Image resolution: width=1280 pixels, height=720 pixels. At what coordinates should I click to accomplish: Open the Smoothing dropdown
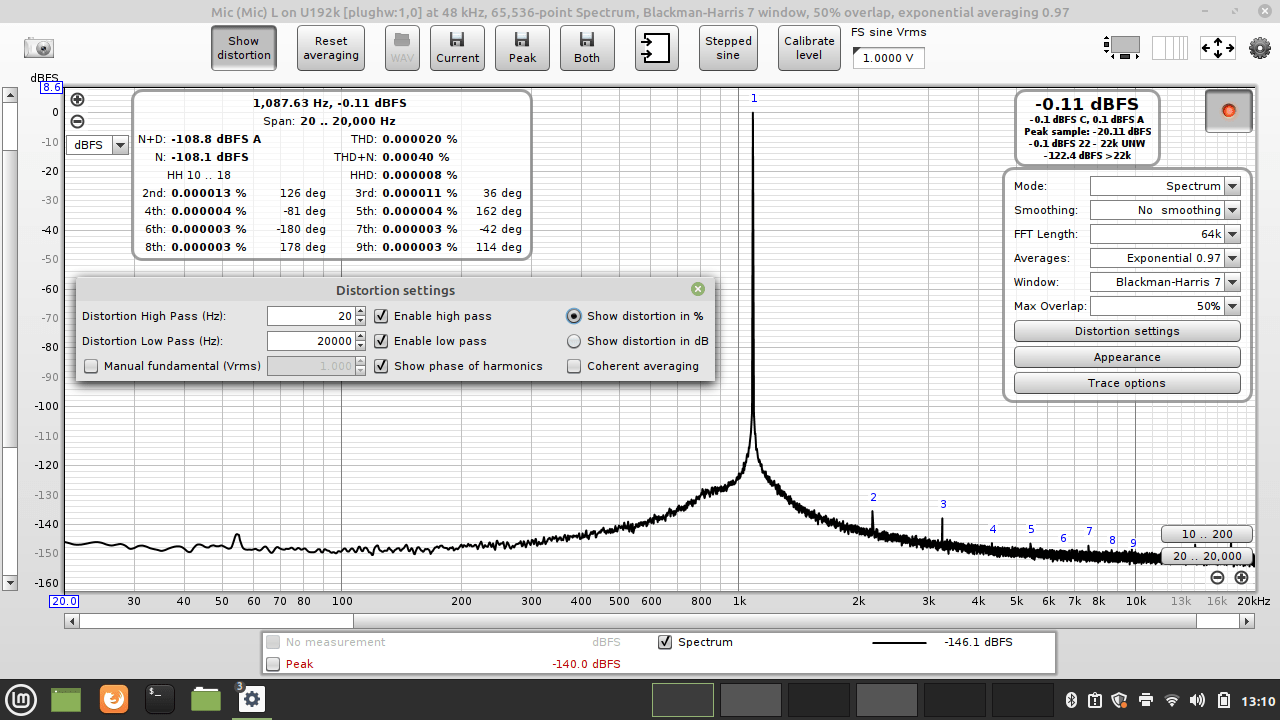tap(1165, 210)
